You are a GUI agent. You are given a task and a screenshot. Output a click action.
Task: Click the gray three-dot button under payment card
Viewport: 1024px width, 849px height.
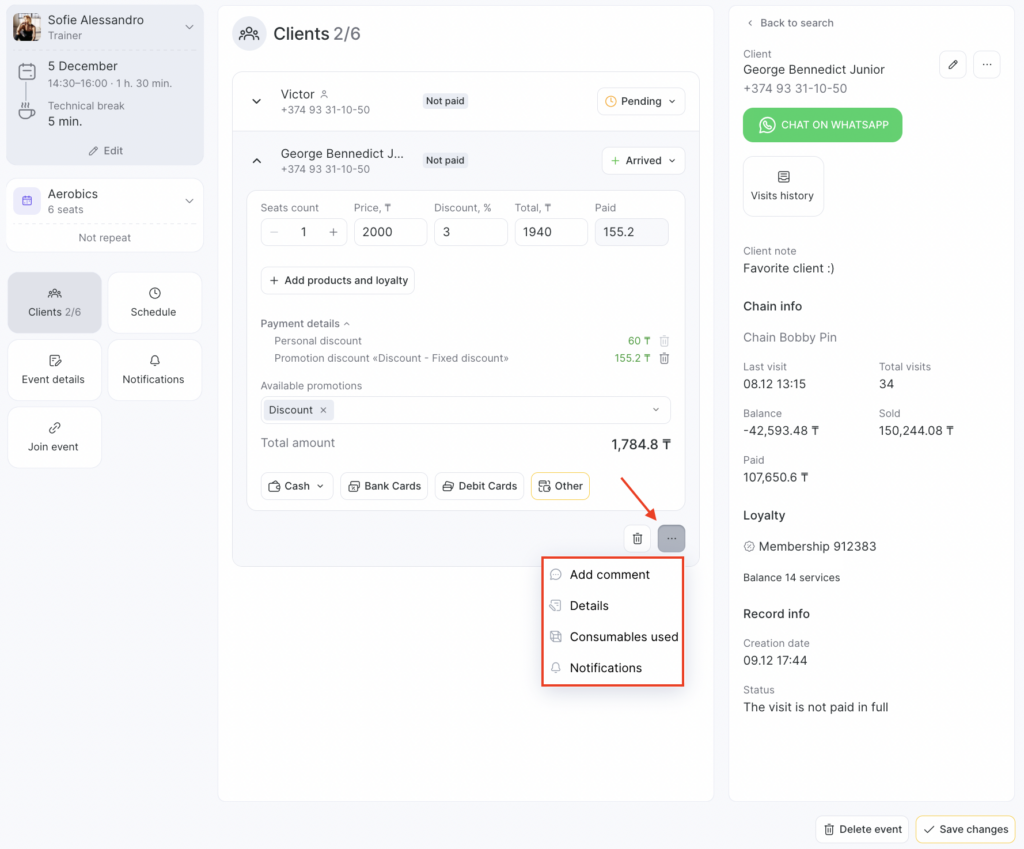click(x=671, y=539)
